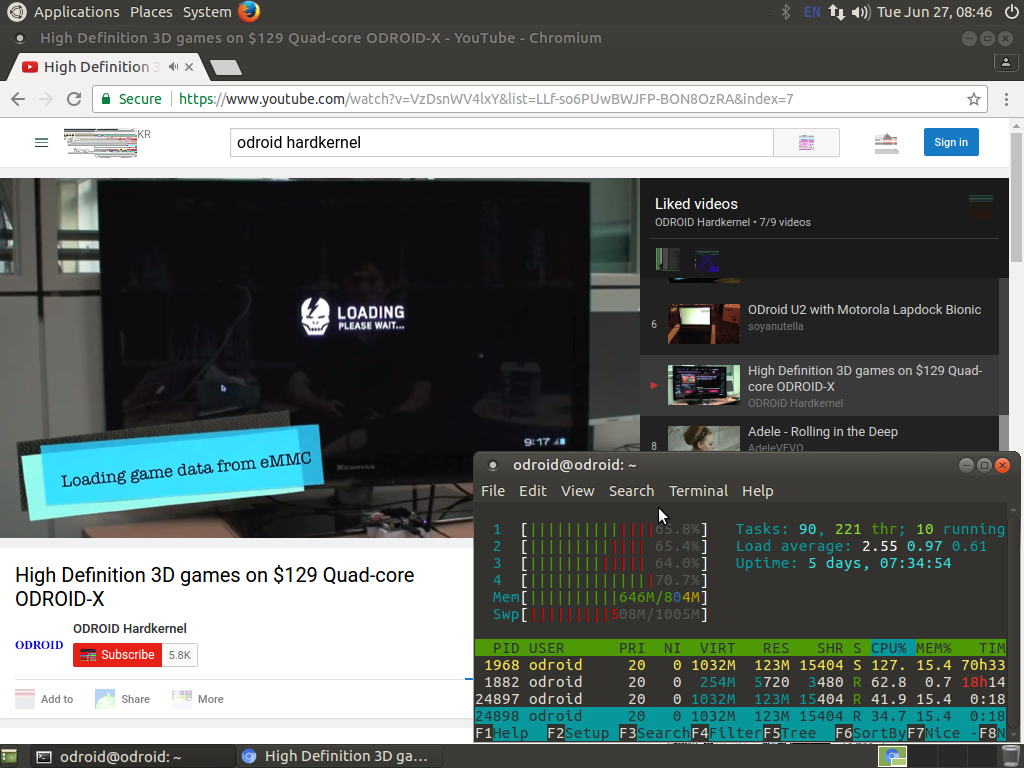Image resolution: width=1024 pixels, height=768 pixels.
Task: Click the YouTube search button icon
Action: tap(806, 143)
